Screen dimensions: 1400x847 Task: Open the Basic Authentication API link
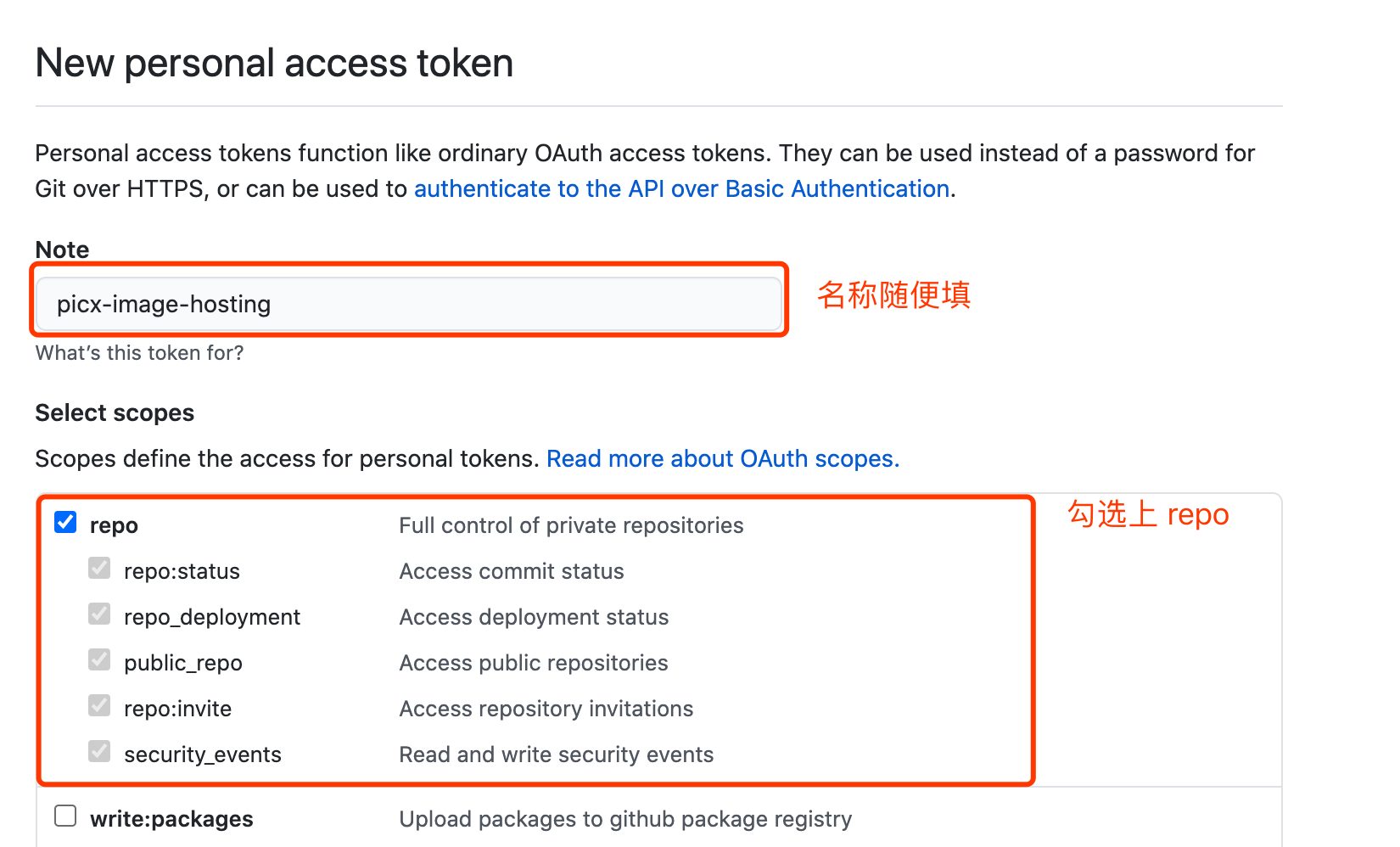[681, 188]
